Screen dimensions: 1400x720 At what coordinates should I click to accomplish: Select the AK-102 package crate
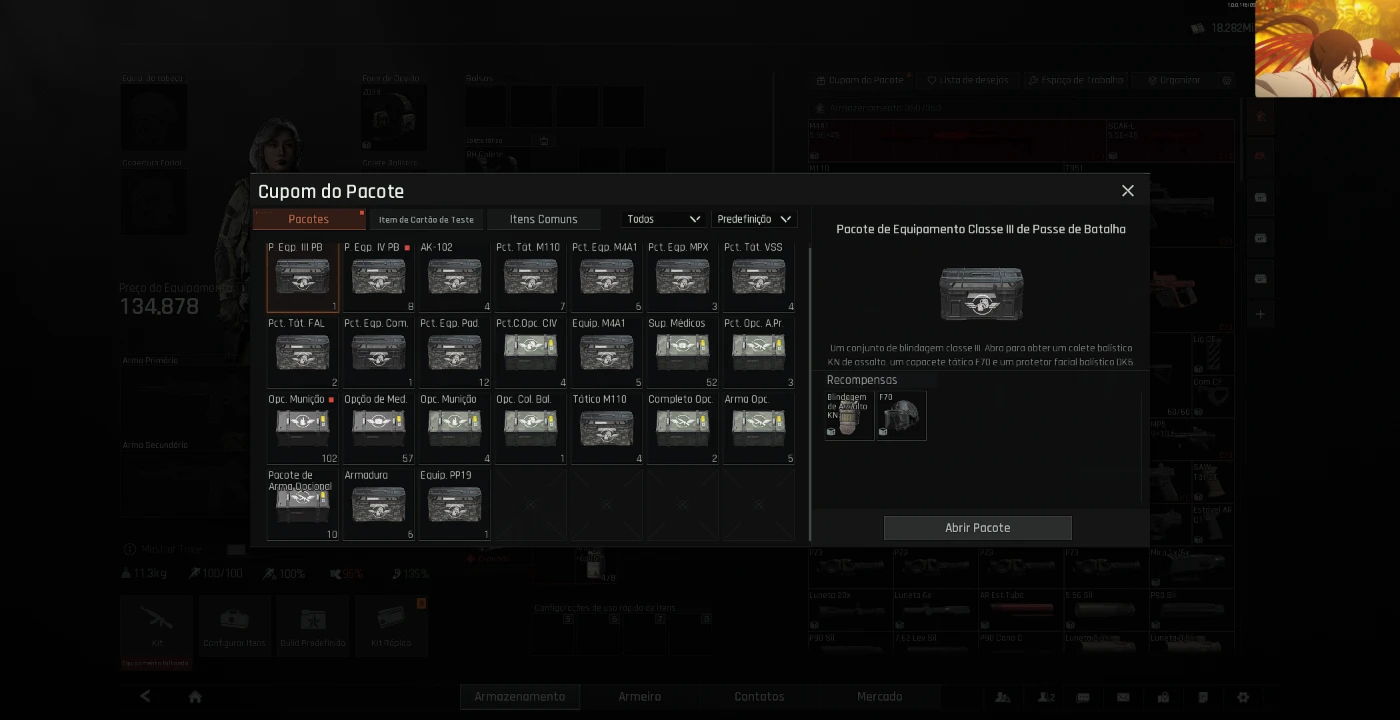click(455, 277)
